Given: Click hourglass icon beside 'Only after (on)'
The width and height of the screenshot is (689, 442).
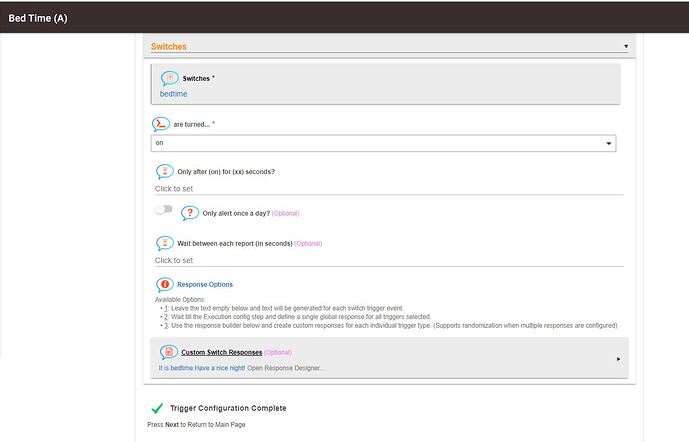Looking at the screenshot, I should tap(165, 171).
